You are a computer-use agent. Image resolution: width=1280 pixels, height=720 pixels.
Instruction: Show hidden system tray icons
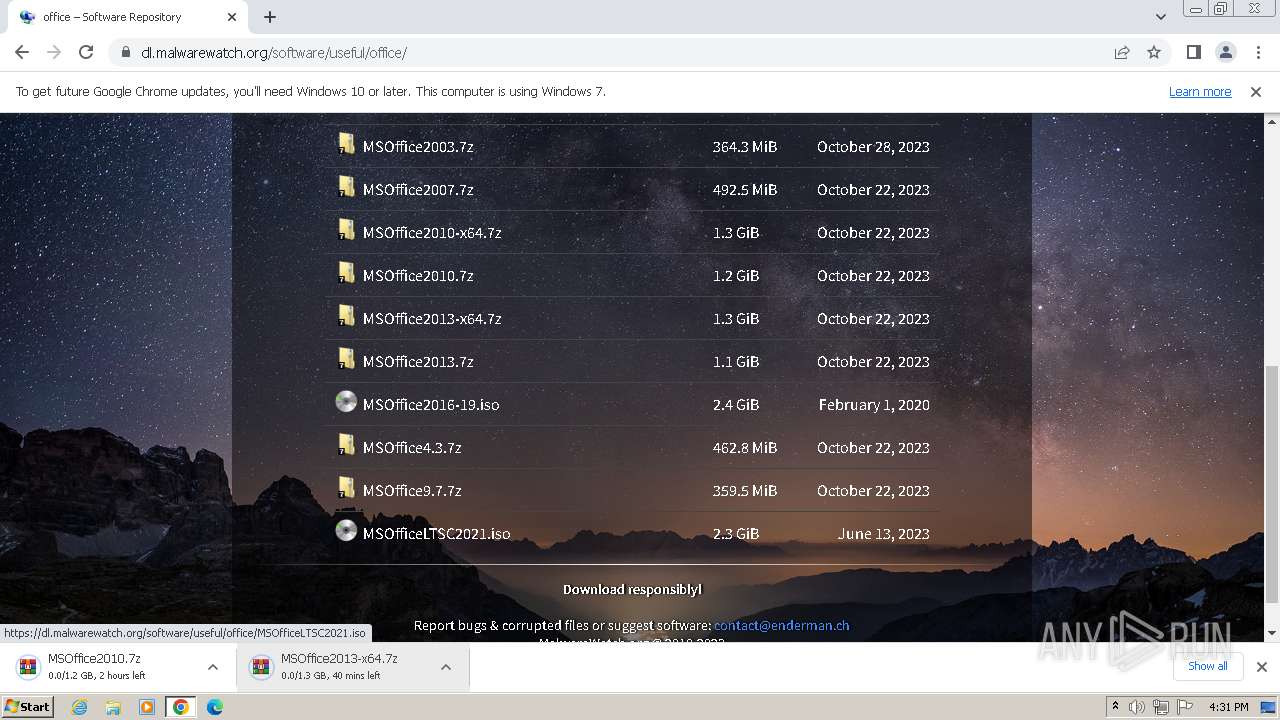[x=1115, y=707]
